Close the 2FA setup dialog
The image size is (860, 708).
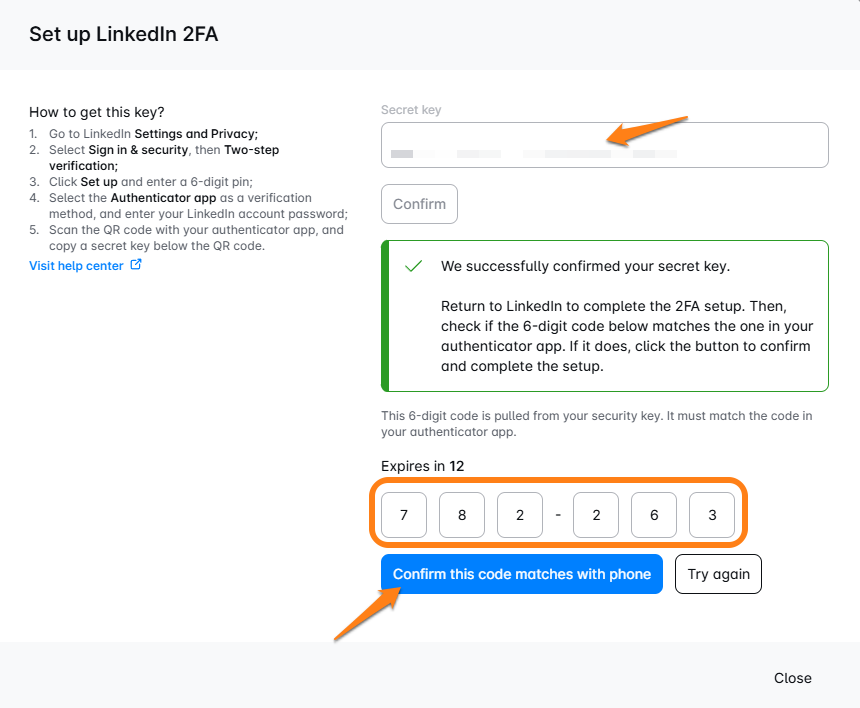(793, 678)
